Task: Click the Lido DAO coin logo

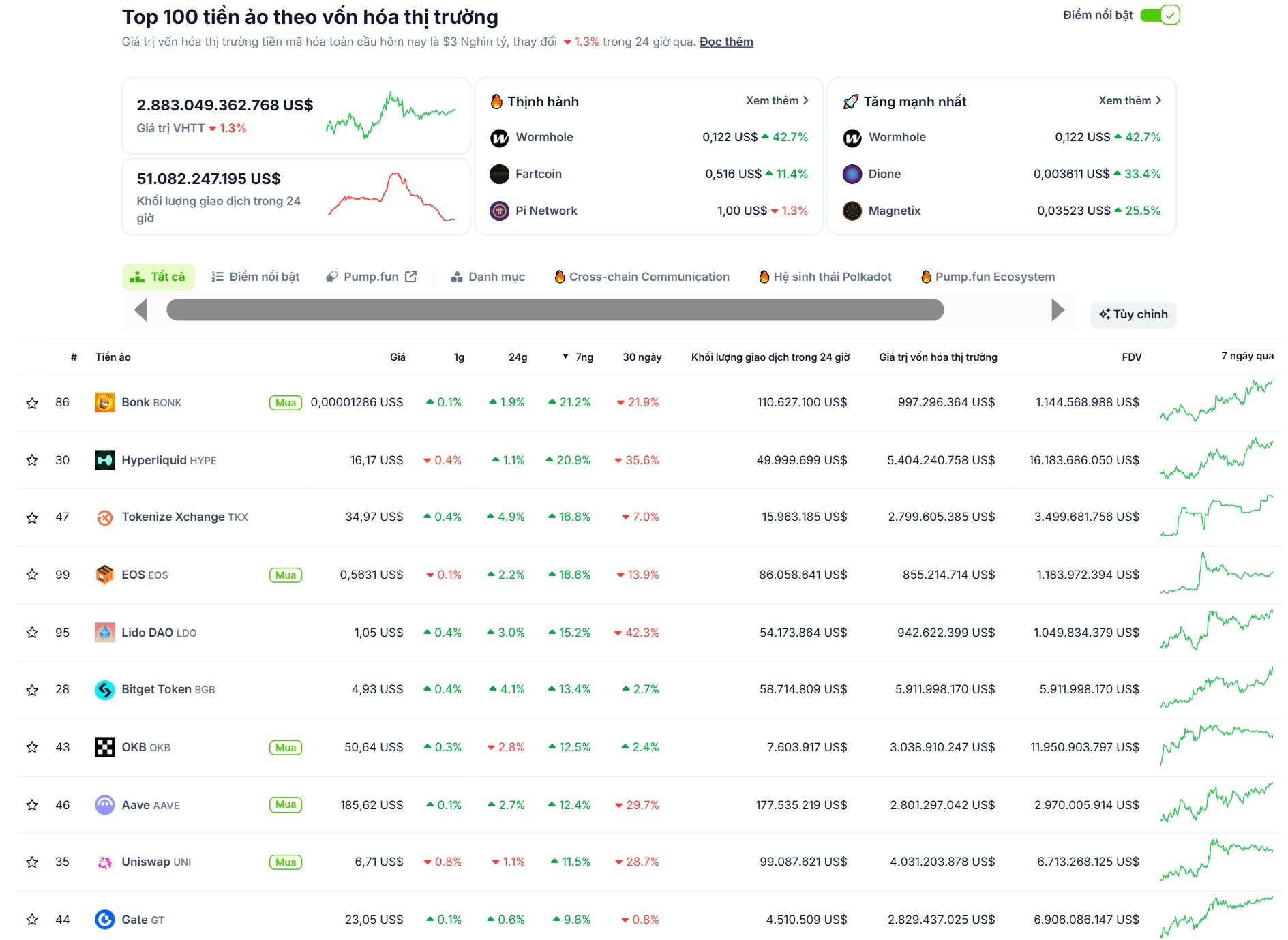Action: coord(104,633)
